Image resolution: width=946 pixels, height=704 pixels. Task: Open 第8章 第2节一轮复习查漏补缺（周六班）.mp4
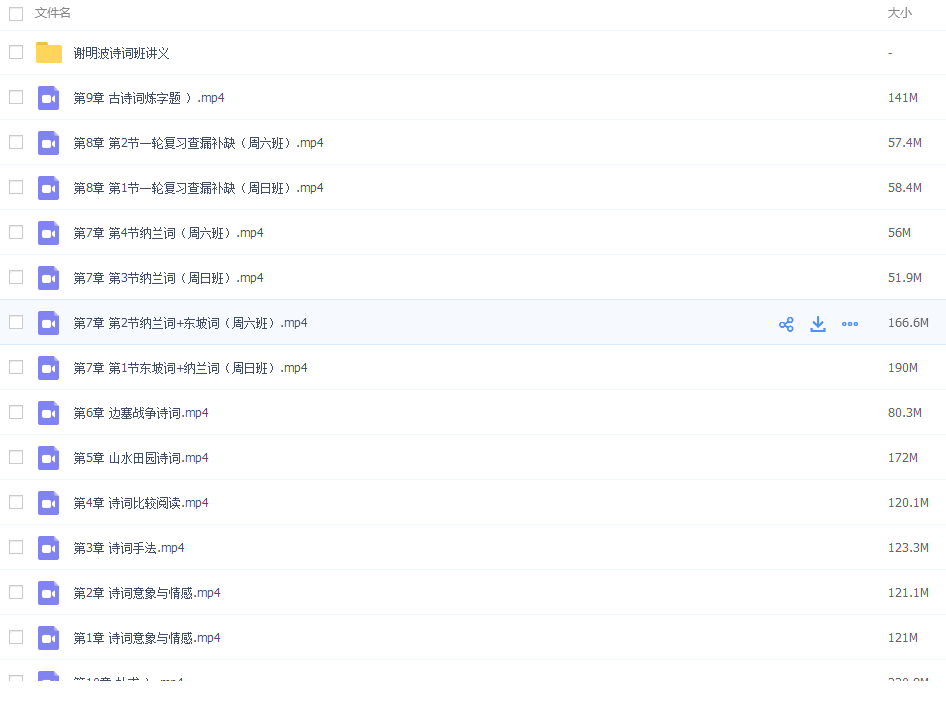[198, 143]
